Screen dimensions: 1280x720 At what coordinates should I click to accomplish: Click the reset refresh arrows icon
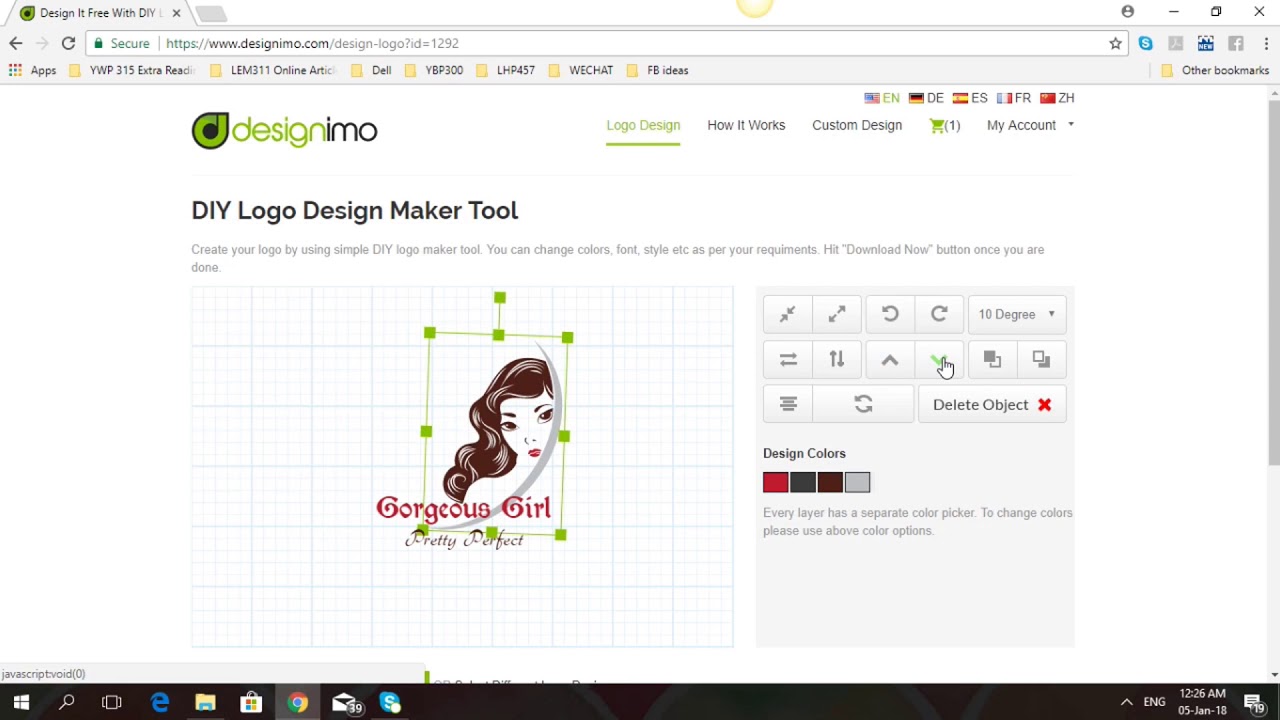click(x=864, y=404)
